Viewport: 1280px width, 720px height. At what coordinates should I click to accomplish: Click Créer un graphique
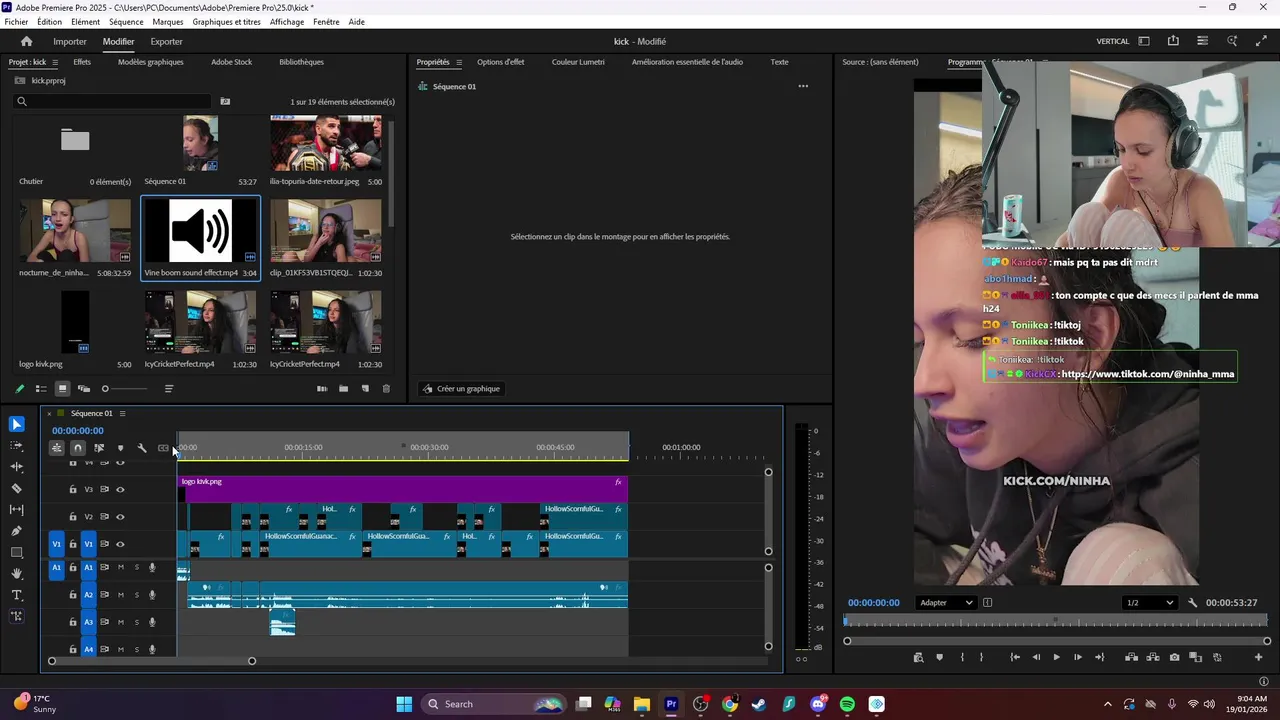point(460,389)
